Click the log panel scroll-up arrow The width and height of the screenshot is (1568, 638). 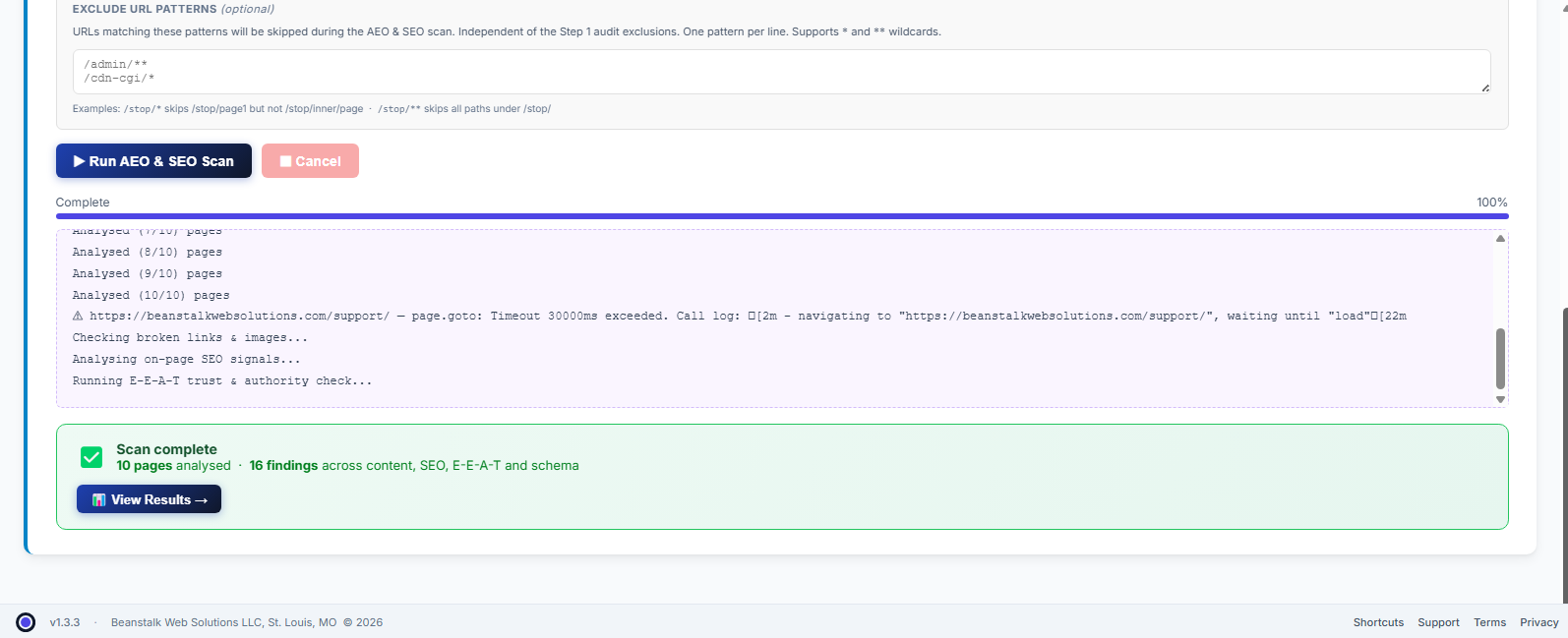1500,239
